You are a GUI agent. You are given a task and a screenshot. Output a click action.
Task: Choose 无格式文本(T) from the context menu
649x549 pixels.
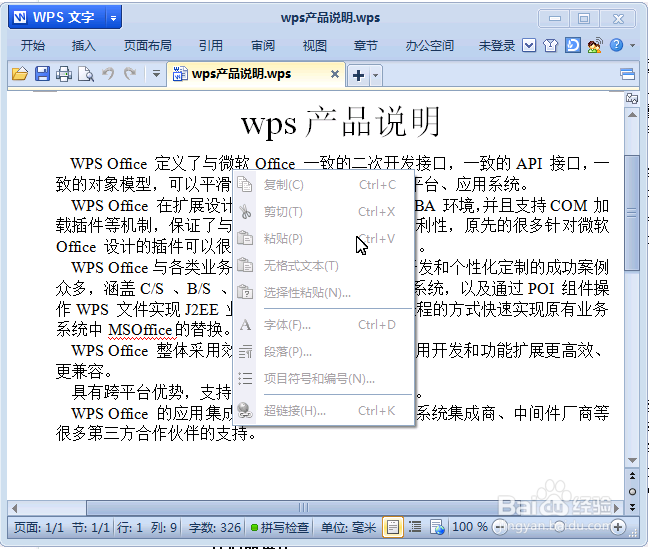coord(324,265)
